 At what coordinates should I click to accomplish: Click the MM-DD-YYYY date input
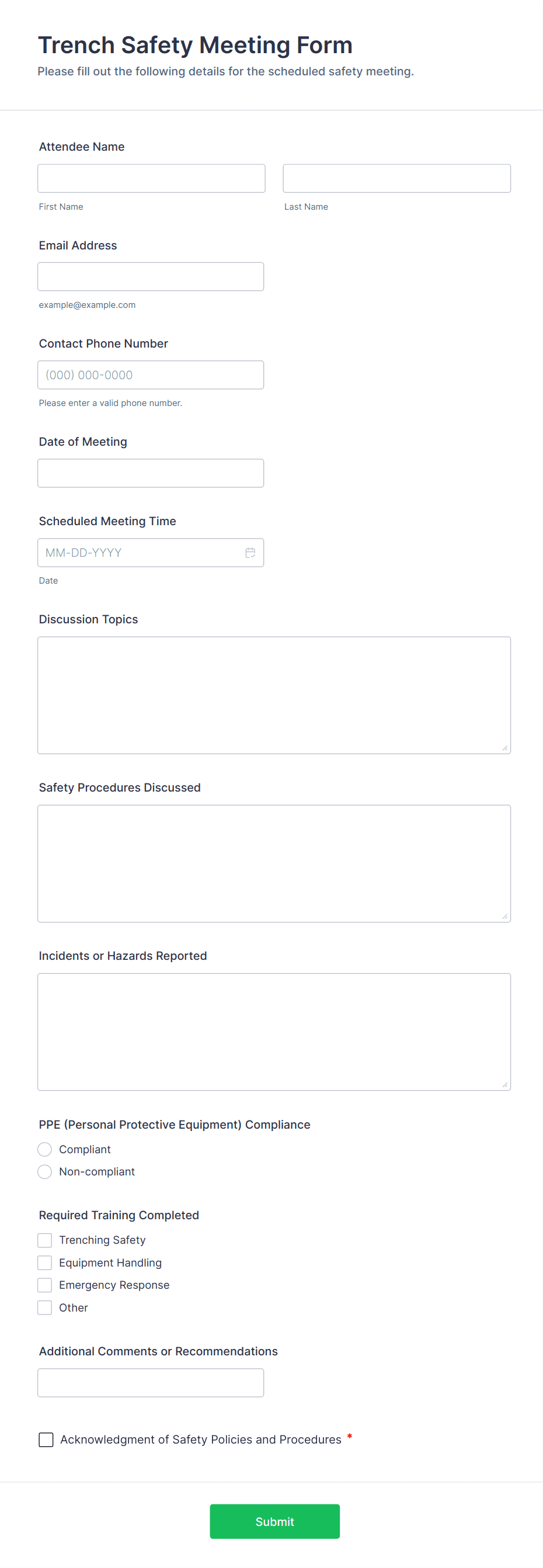point(140,553)
